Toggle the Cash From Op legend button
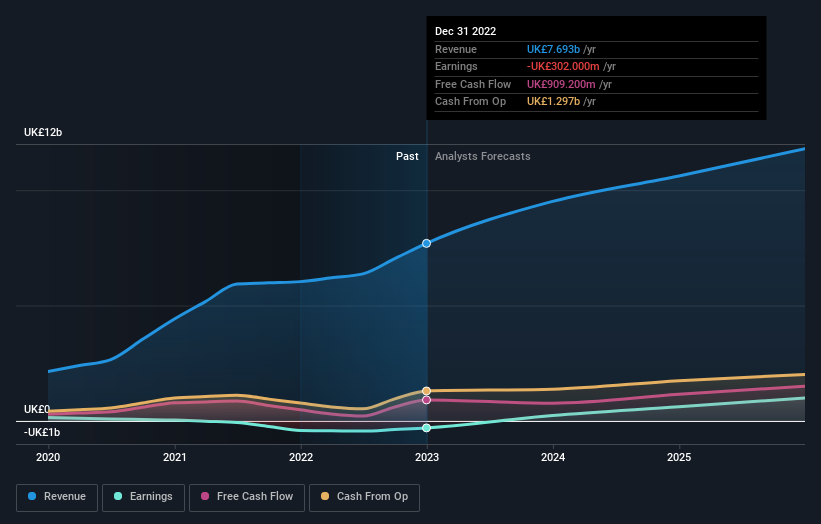 [364, 497]
